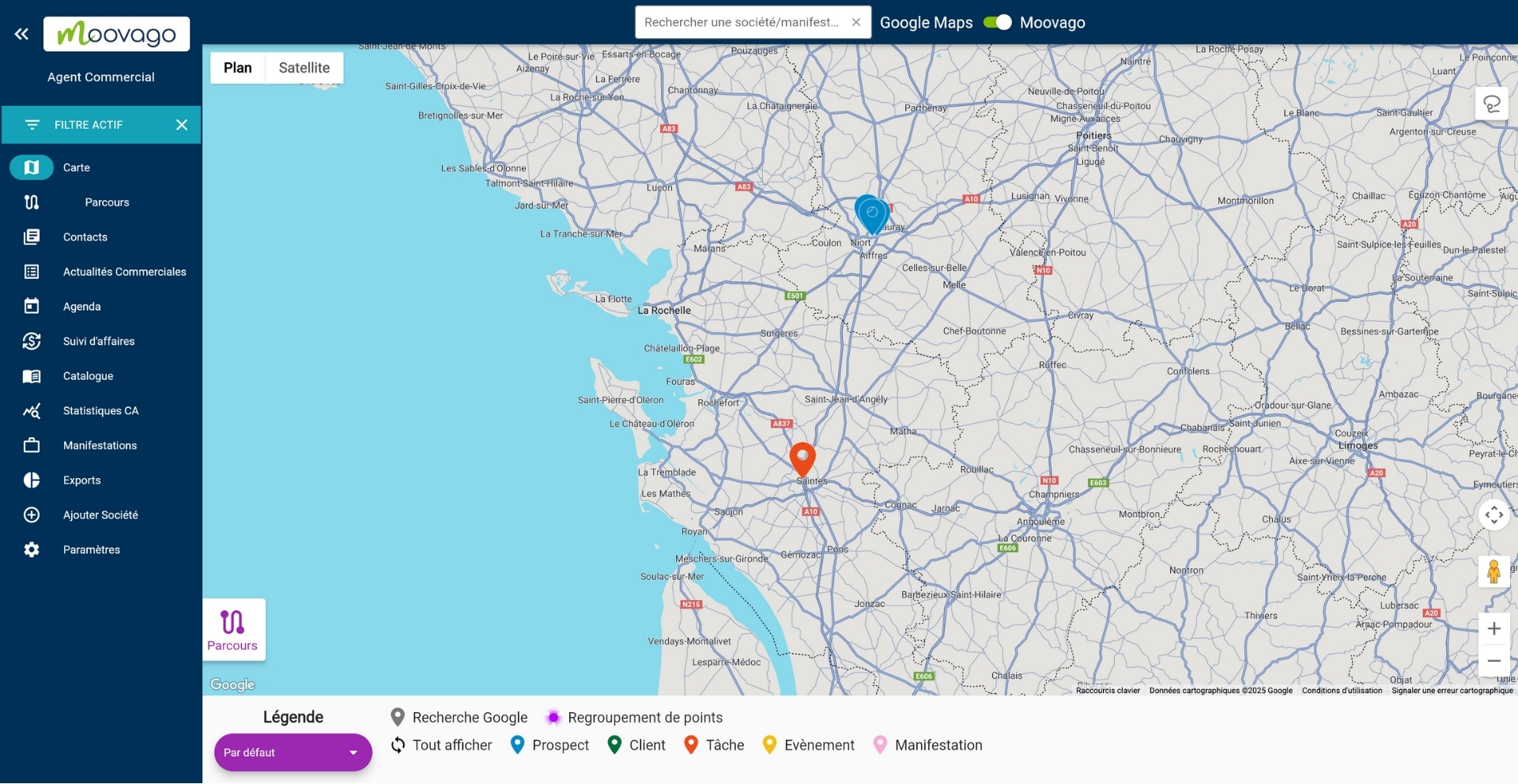
Task: Open Suivi d'affaires
Action: (96, 341)
